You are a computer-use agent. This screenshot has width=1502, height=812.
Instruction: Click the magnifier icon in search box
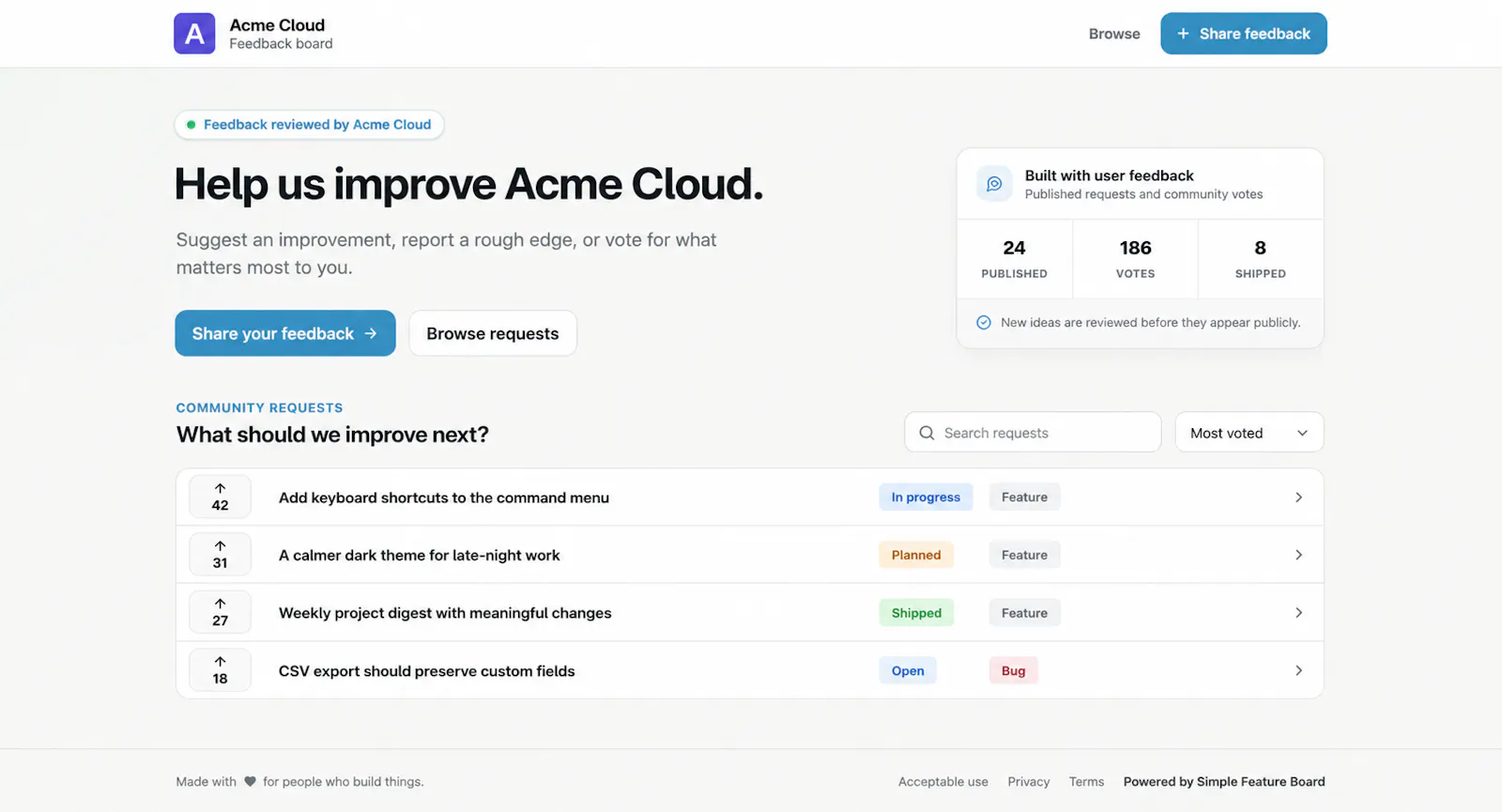click(927, 433)
